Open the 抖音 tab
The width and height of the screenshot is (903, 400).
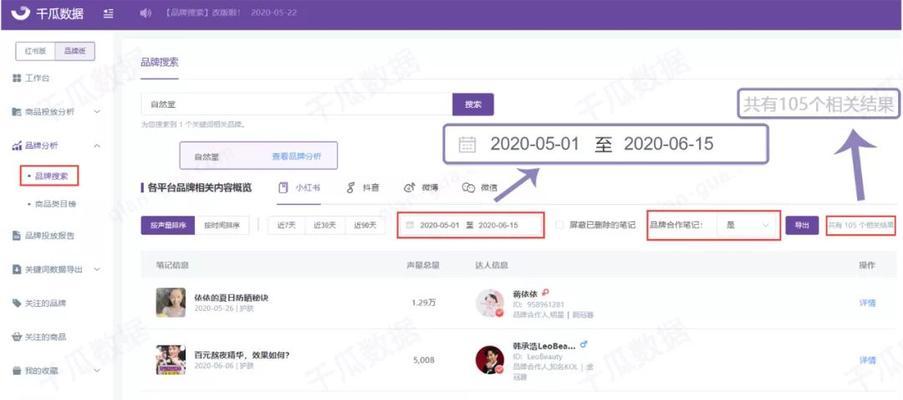362,188
